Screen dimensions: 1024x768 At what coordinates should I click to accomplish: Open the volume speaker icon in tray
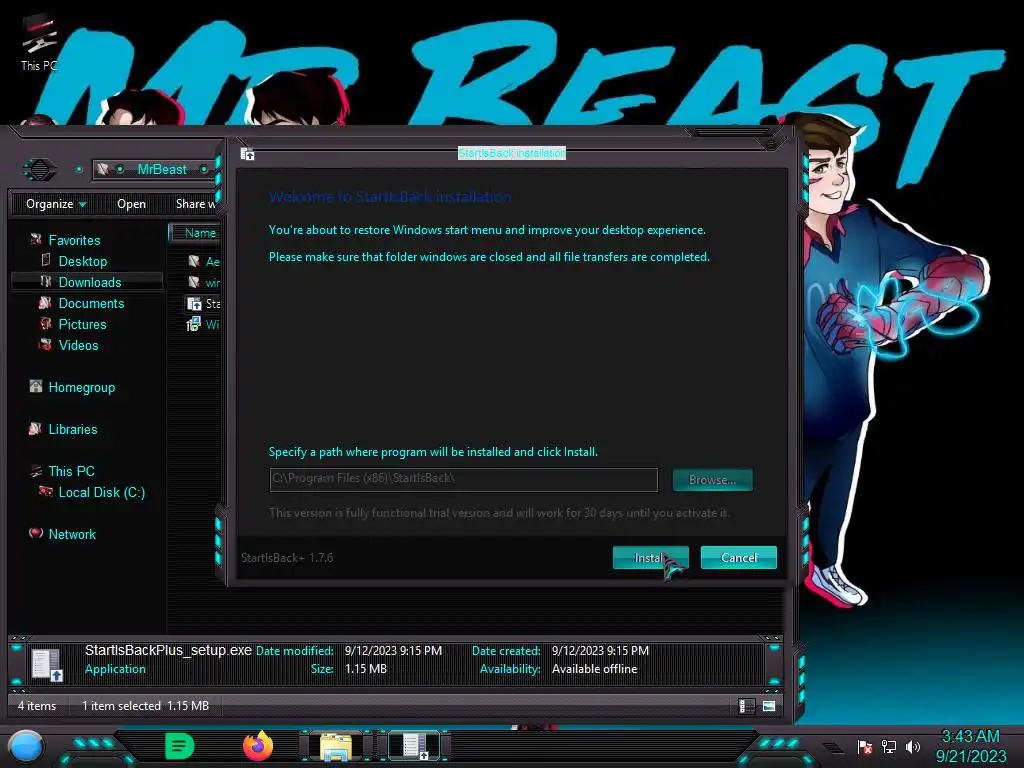click(913, 747)
